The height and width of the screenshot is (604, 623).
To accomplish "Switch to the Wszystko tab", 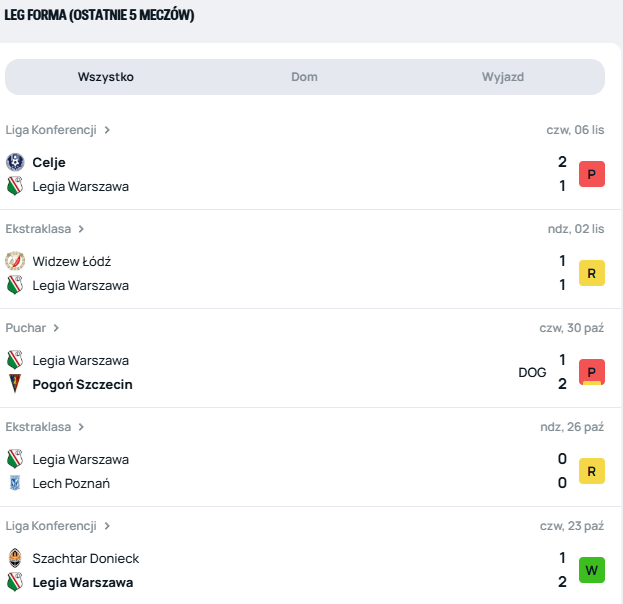I will coord(106,77).
